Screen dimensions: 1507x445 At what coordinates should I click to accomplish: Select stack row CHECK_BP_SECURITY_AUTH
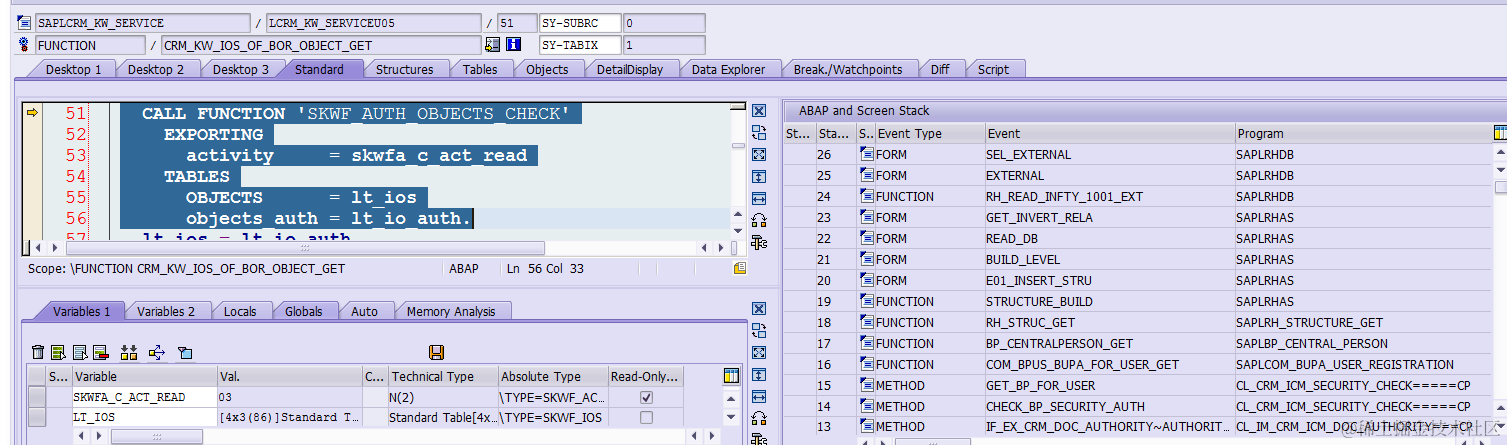click(1139, 406)
